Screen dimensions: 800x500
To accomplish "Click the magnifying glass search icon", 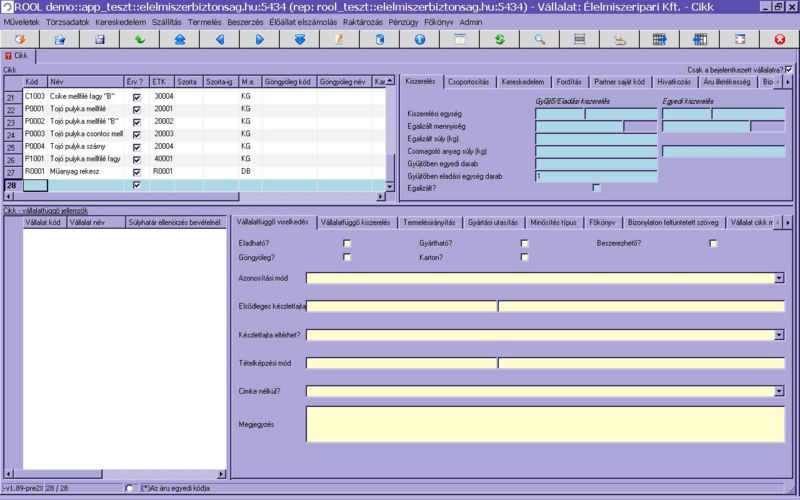I will click(x=539, y=39).
